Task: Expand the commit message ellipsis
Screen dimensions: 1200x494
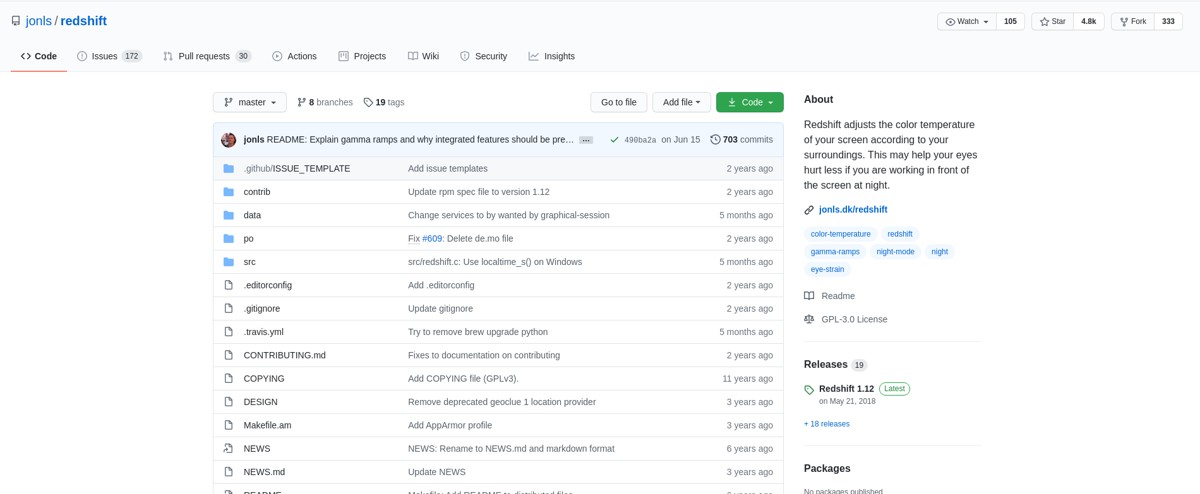Action: pos(586,140)
